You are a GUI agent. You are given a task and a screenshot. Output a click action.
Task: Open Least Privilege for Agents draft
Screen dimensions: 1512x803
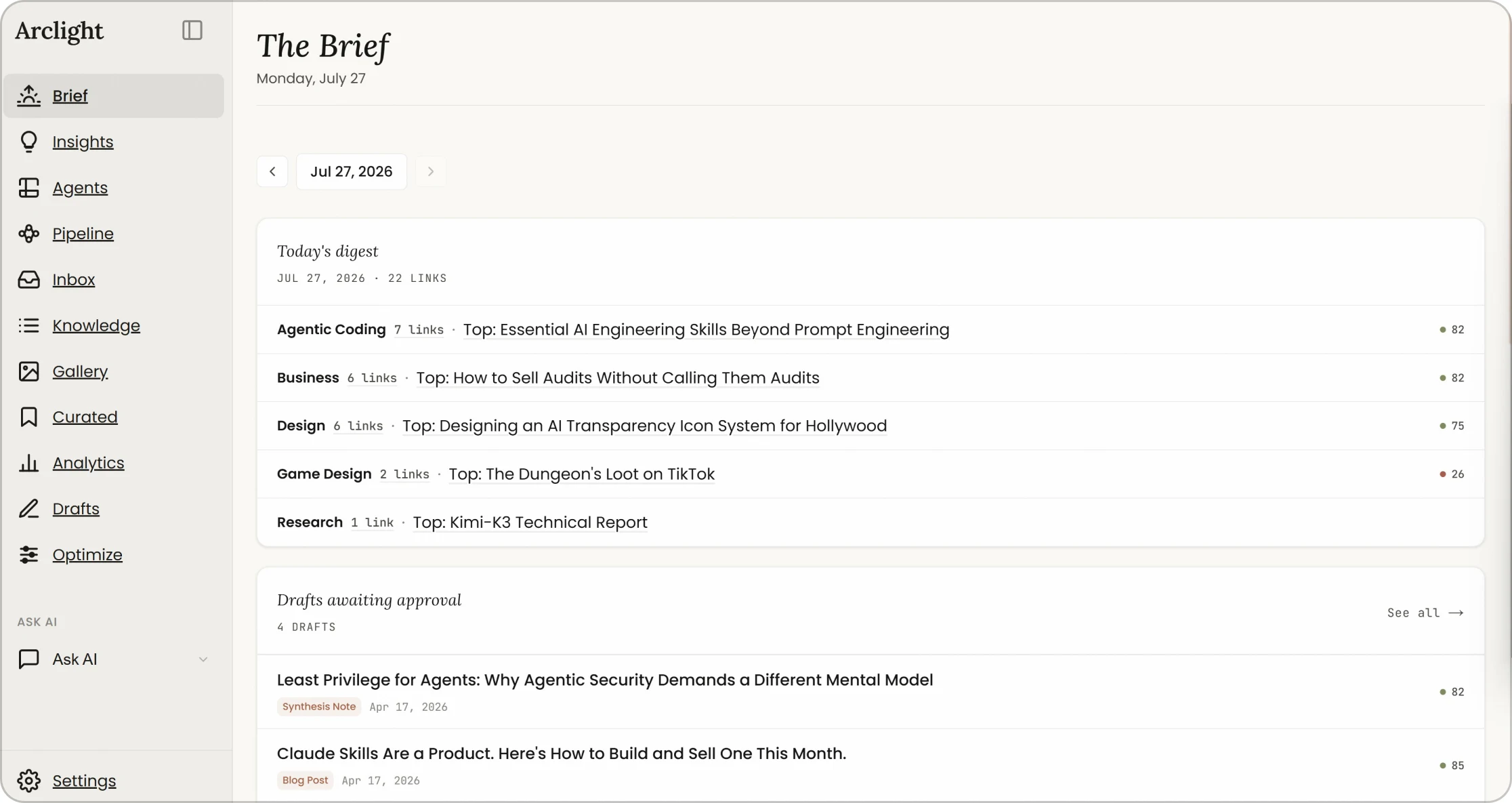605,680
